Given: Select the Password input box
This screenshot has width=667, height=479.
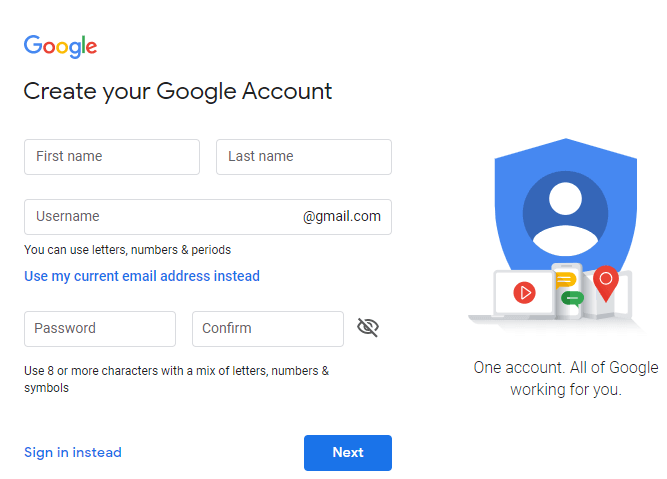Looking at the screenshot, I should click(100, 328).
